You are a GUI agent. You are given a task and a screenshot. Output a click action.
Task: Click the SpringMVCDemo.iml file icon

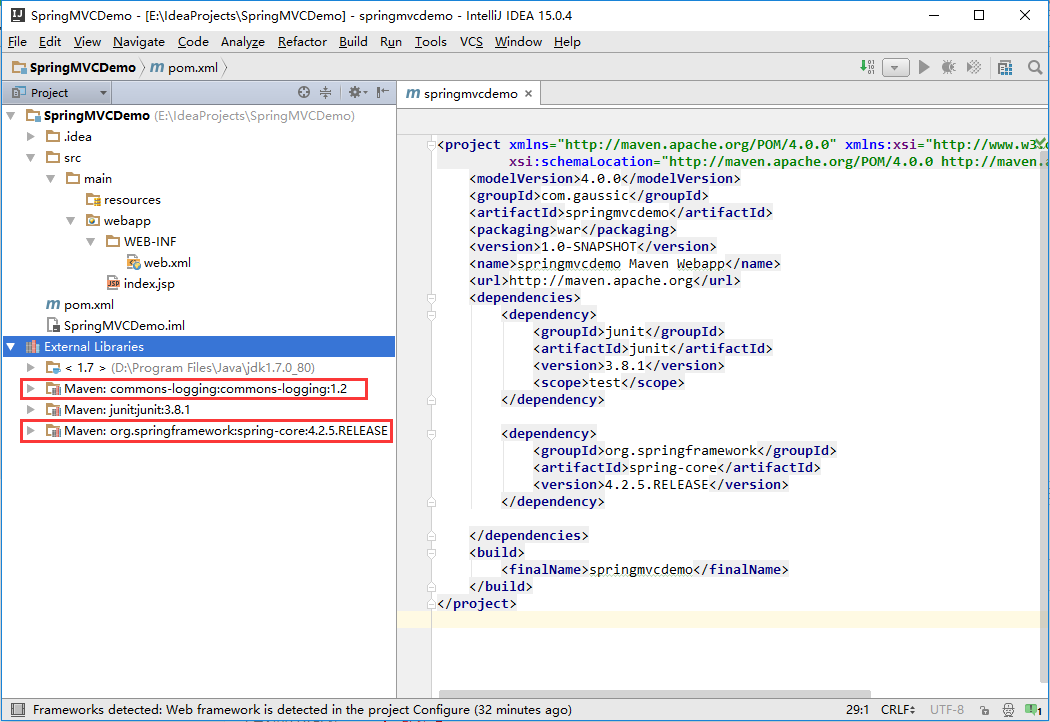tap(53, 326)
